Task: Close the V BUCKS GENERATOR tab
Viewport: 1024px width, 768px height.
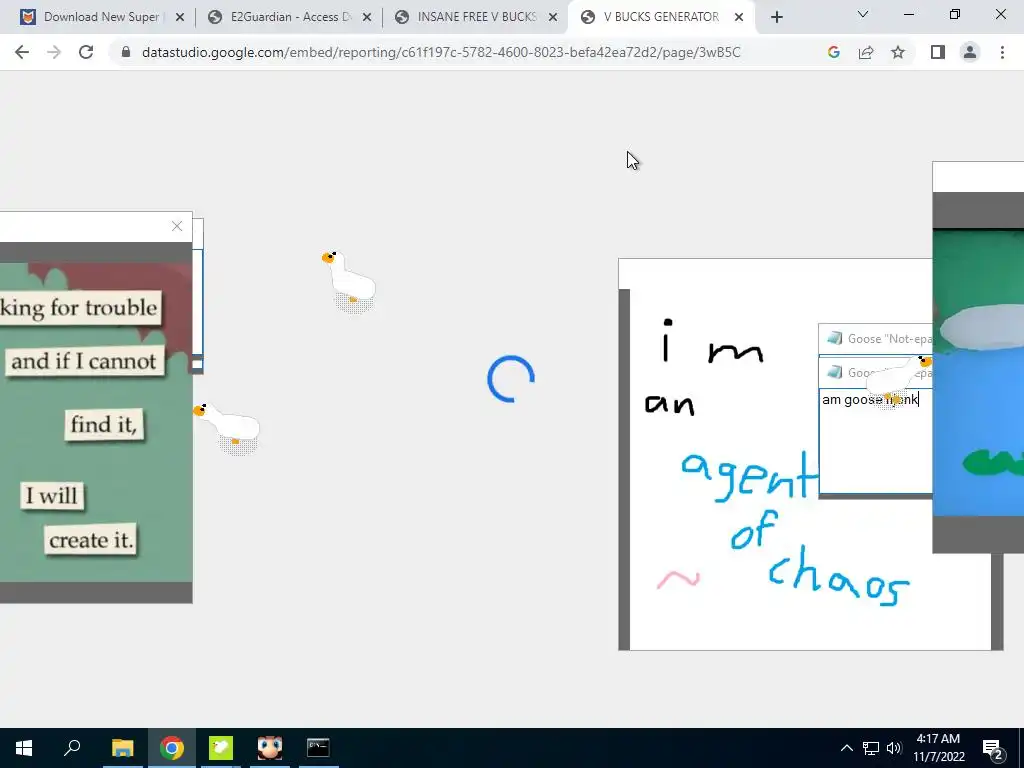Action: pyautogui.click(x=739, y=17)
